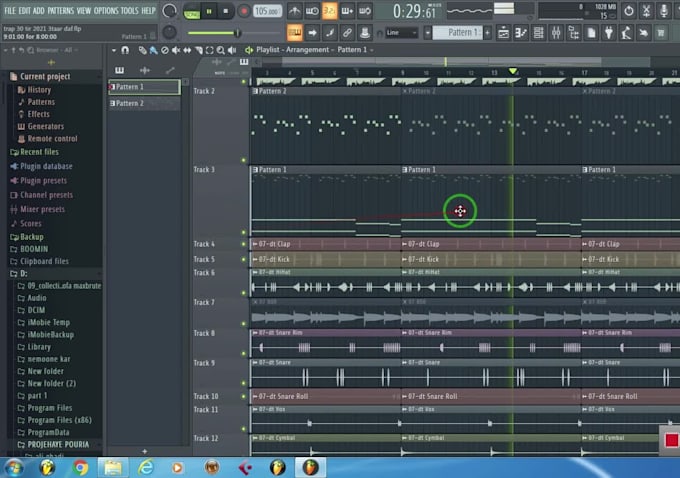680x478 pixels.
Task: Toggle loop recording icon
Action: pos(365,11)
